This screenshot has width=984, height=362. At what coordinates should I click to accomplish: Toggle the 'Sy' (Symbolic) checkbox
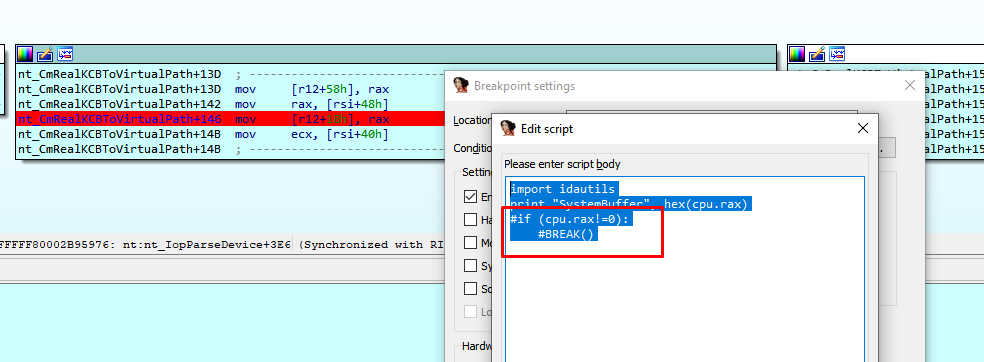[x=470, y=265]
